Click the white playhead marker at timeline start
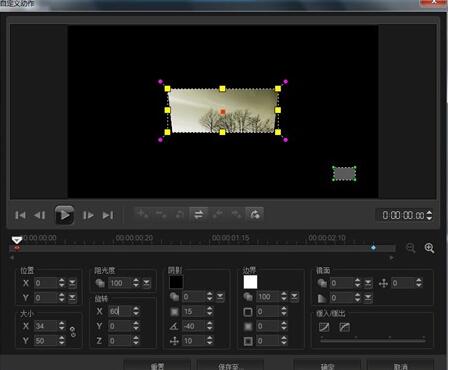Screen dimensions: 449x370 coord(17,240)
